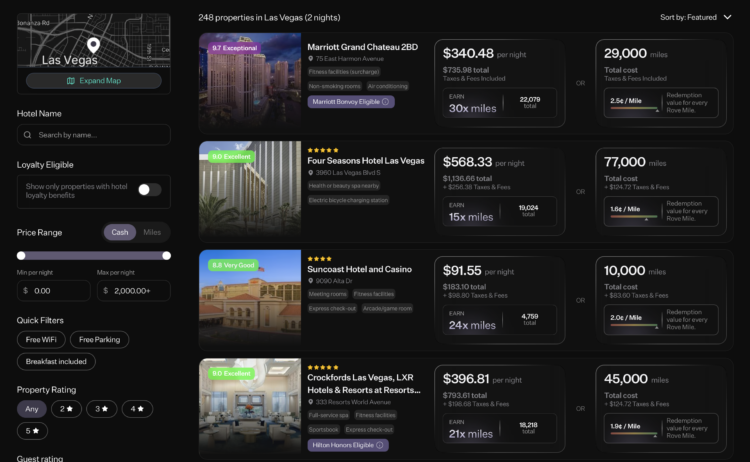The height and width of the screenshot is (462, 750).
Task: Click the map location pin marker
Action: pos(93,45)
